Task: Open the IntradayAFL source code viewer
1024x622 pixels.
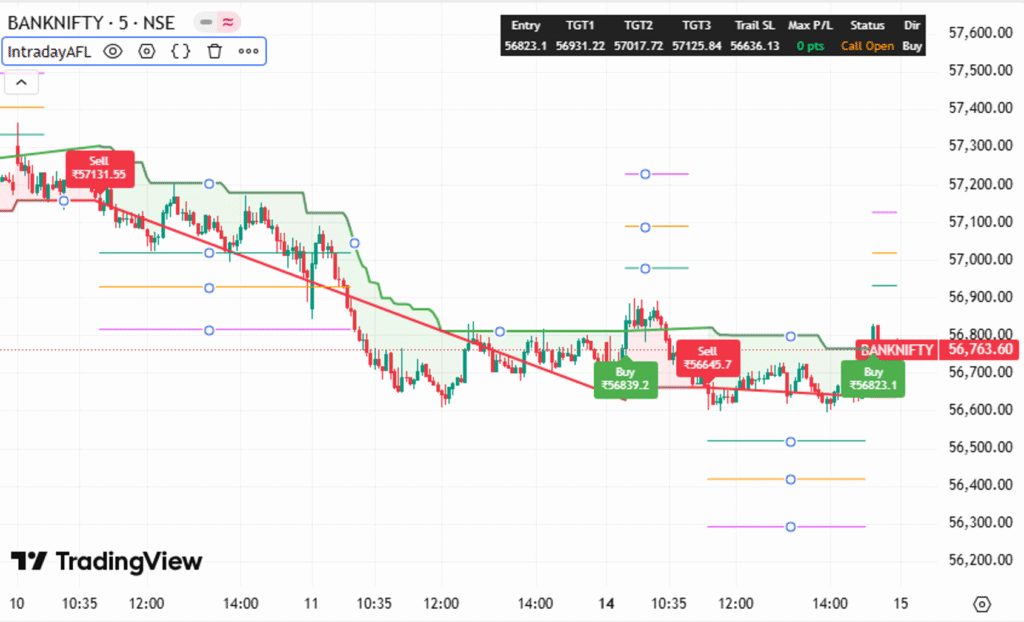Action: [182, 51]
